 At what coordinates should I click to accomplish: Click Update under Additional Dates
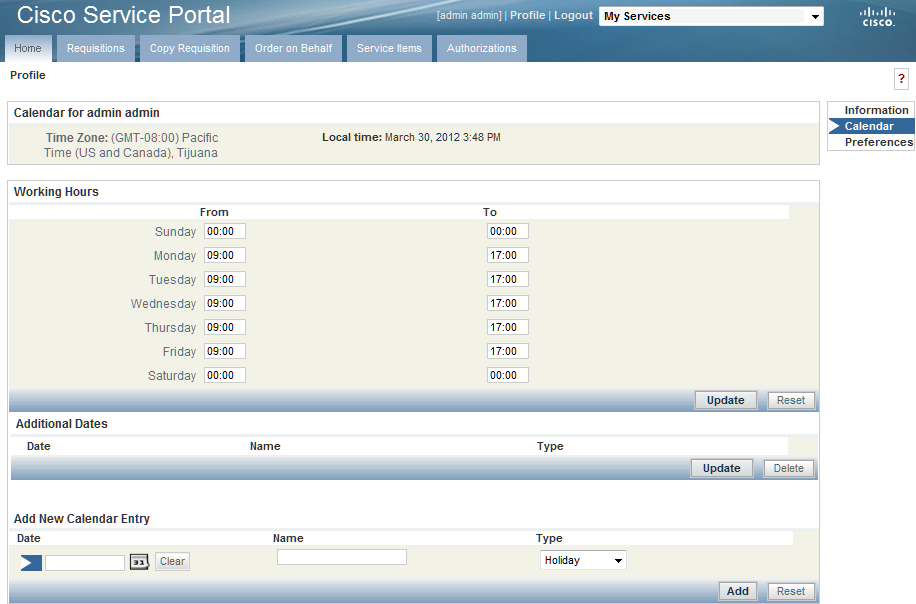point(721,468)
